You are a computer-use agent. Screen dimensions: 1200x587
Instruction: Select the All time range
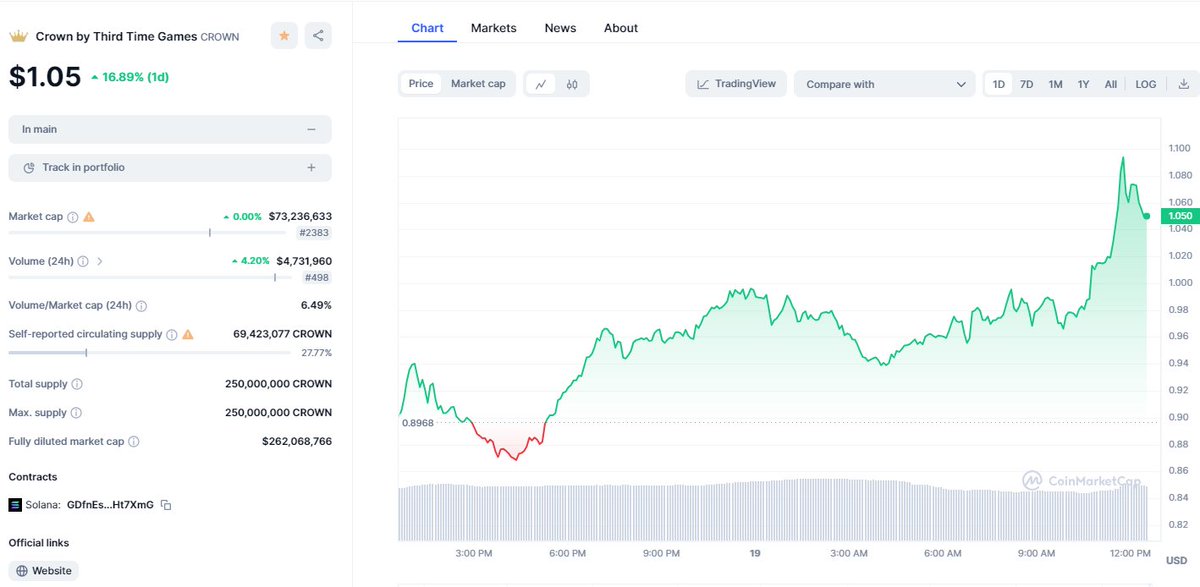point(1110,84)
